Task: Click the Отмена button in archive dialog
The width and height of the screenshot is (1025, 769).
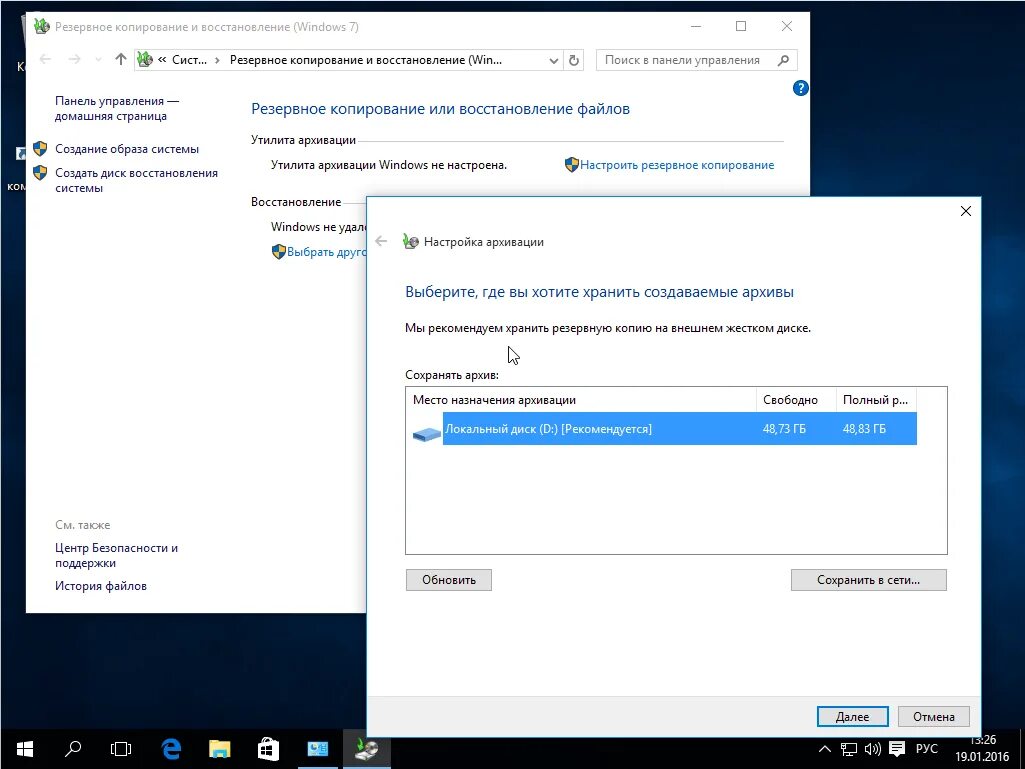Action: [933, 717]
